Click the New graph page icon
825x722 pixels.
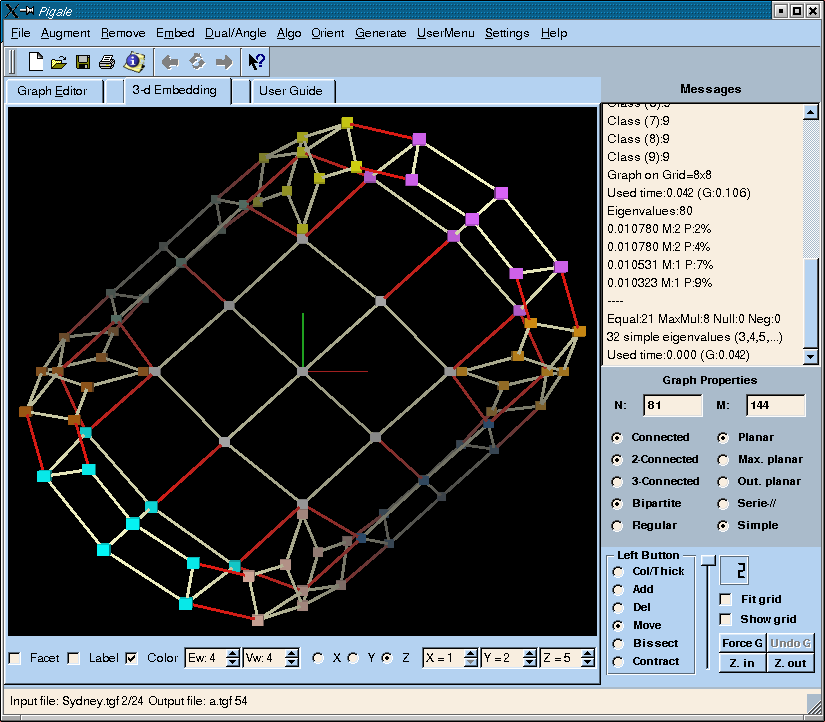pos(36,62)
